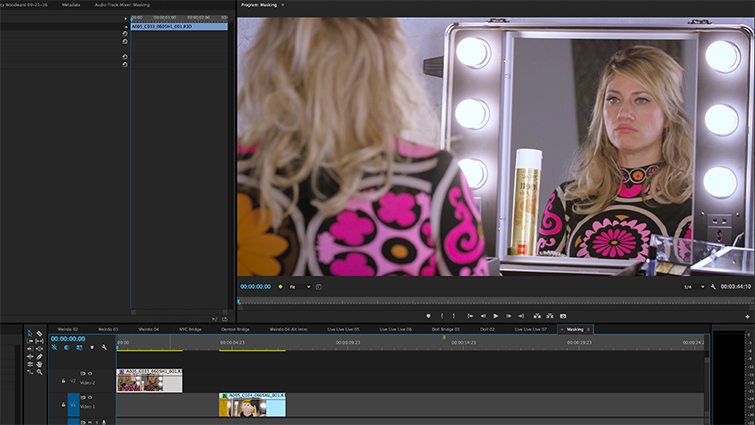The height and width of the screenshot is (425, 755).
Task: Toggle sync lock on Video 2 track
Action: 83,373
